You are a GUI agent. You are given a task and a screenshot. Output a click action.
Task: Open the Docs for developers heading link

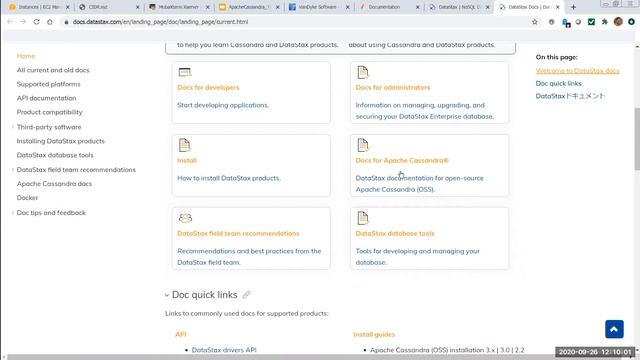[x=208, y=87]
